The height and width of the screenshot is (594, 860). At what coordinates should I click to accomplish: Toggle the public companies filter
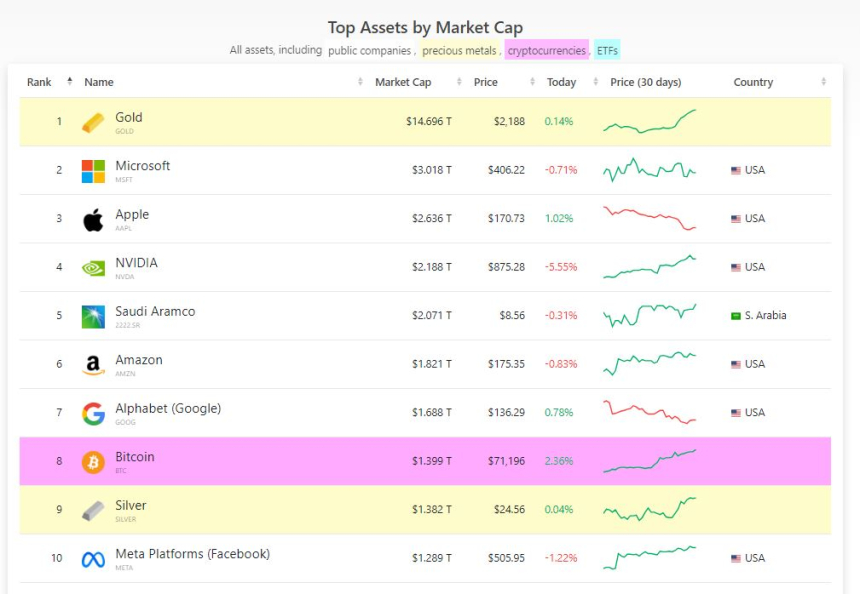coord(371,50)
